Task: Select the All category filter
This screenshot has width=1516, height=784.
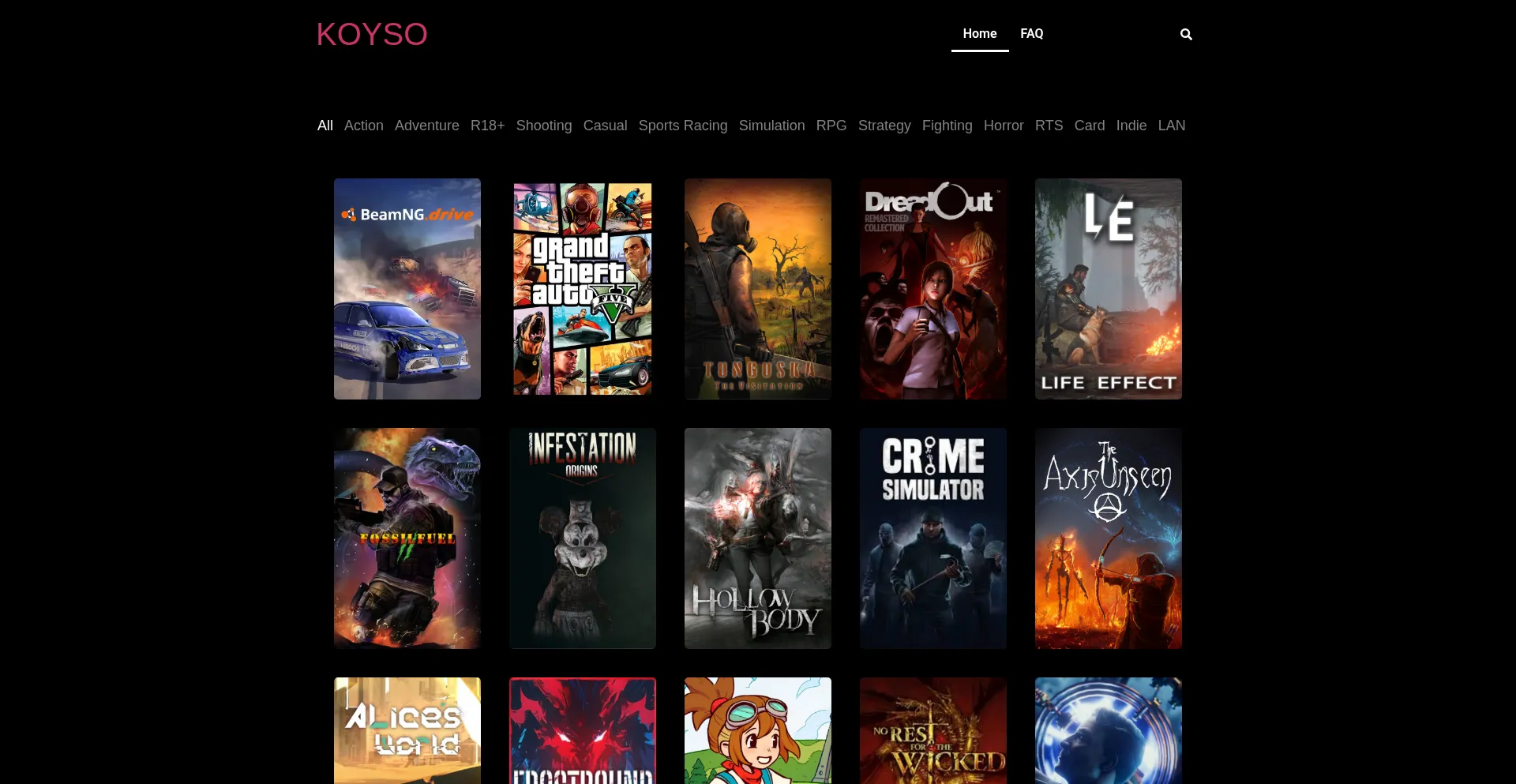Action: tap(325, 126)
